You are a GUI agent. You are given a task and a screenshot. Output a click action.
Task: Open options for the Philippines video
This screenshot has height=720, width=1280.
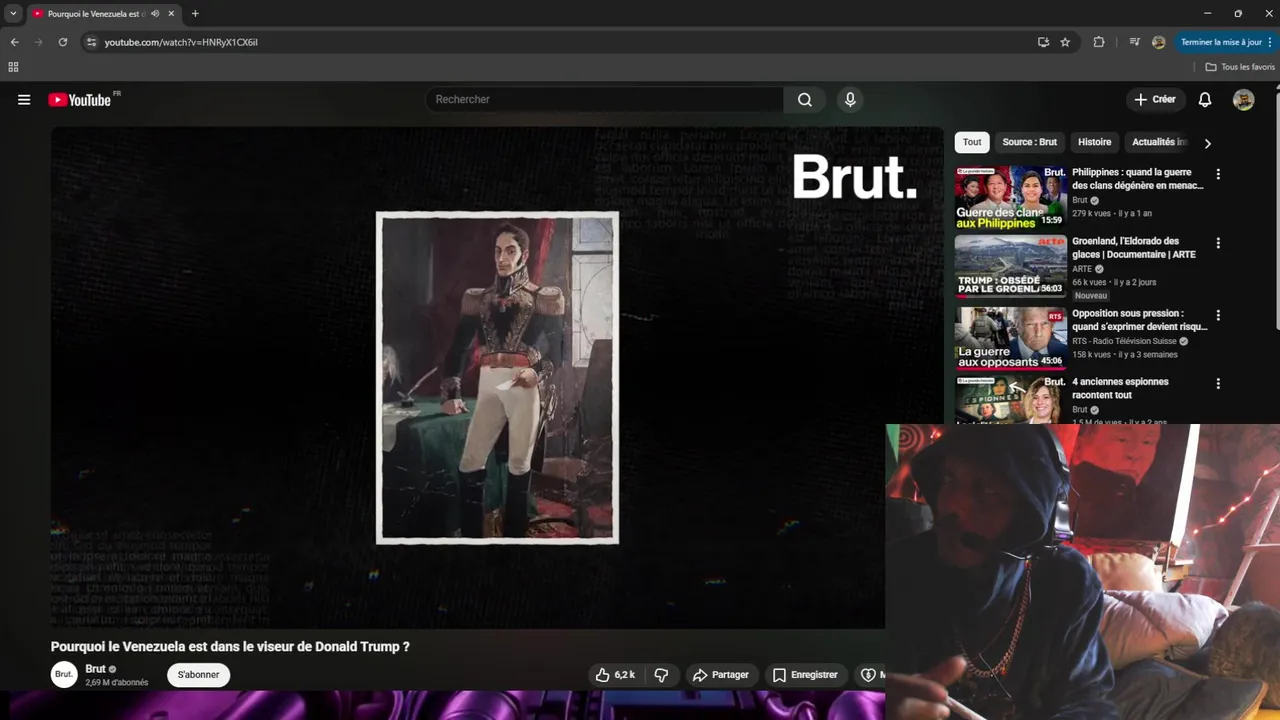point(1218,174)
